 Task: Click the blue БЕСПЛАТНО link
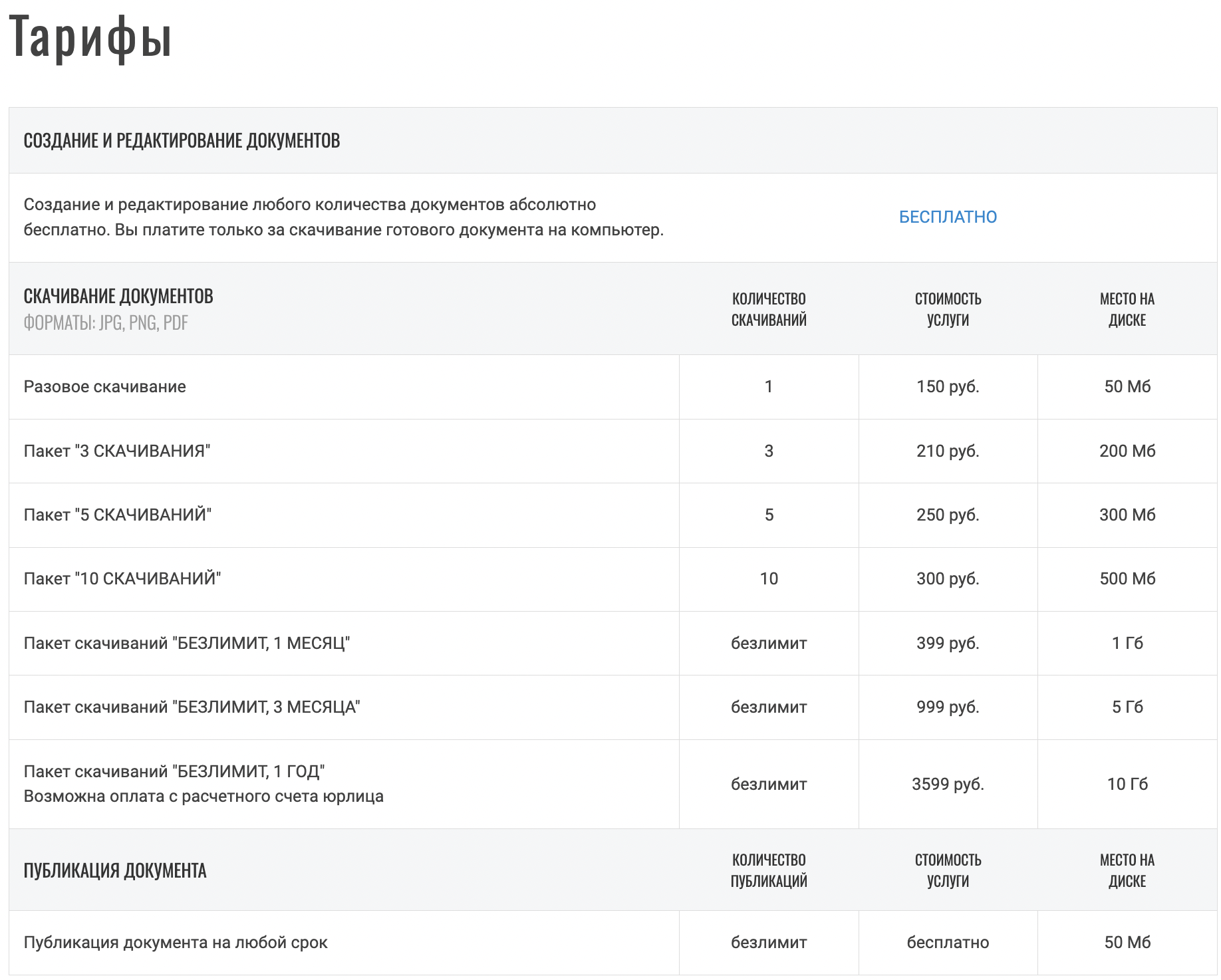[947, 217]
